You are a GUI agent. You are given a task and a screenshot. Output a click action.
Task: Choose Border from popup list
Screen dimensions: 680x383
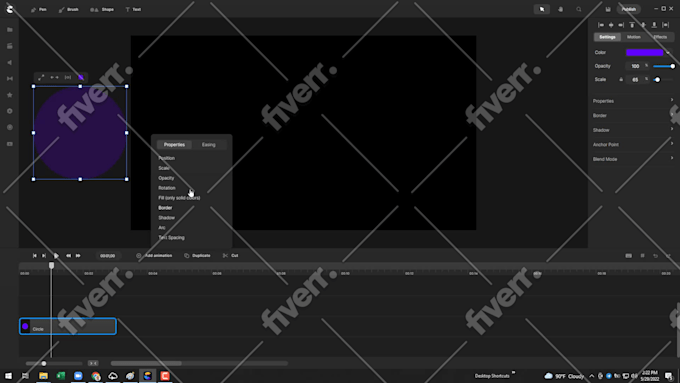pos(165,208)
